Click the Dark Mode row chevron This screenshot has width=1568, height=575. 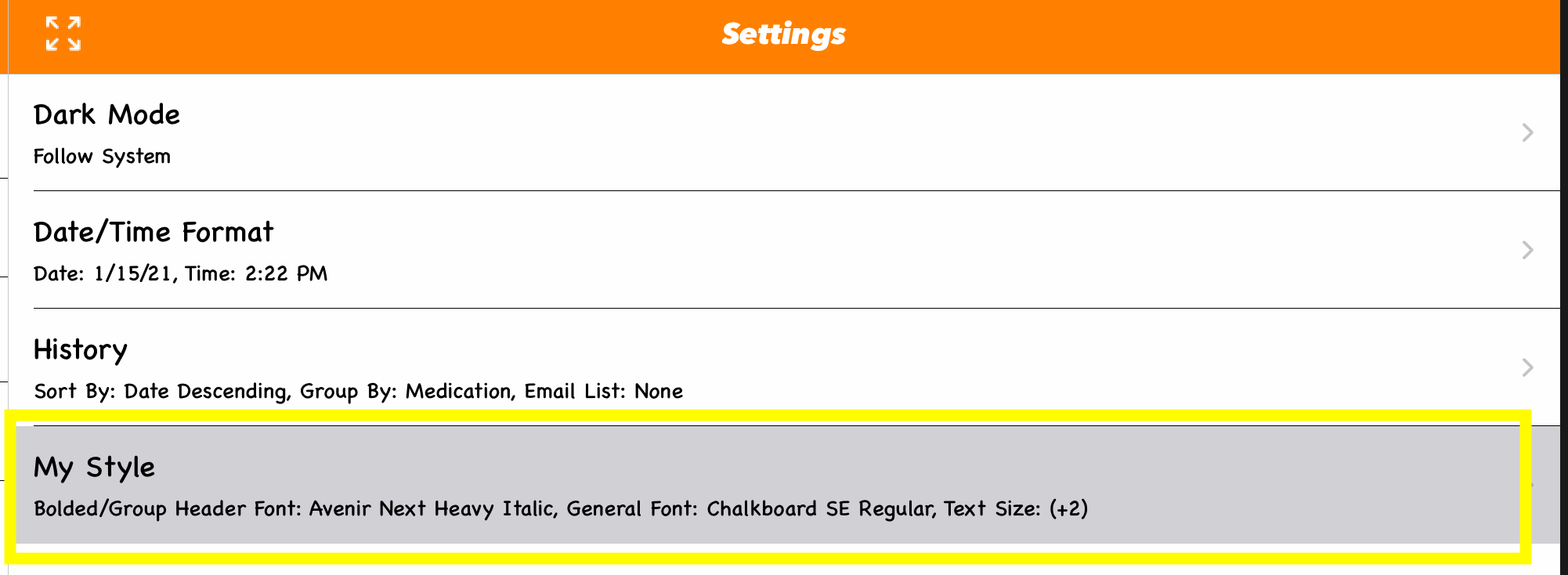(x=1526, y=132)
